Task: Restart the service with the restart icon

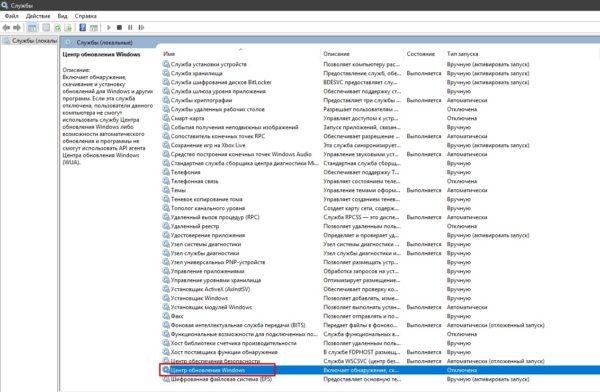Action: (x=141, y=28)
